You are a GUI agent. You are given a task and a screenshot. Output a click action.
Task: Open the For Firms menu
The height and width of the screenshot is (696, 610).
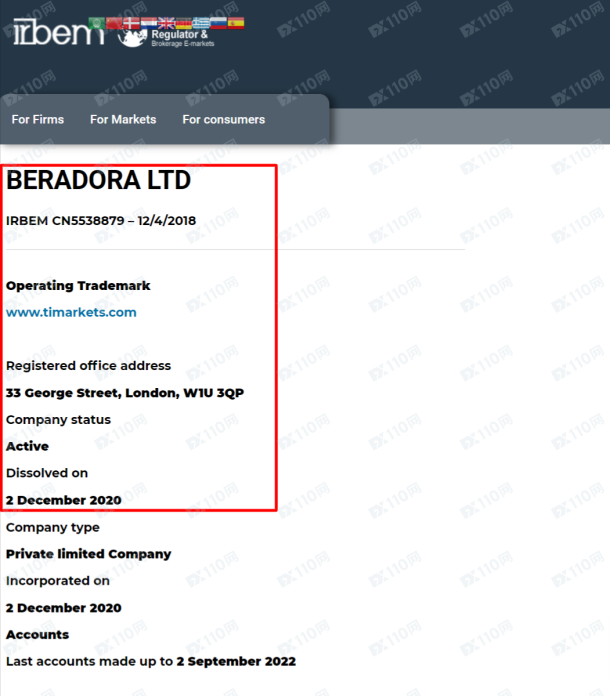pos(38,119)
